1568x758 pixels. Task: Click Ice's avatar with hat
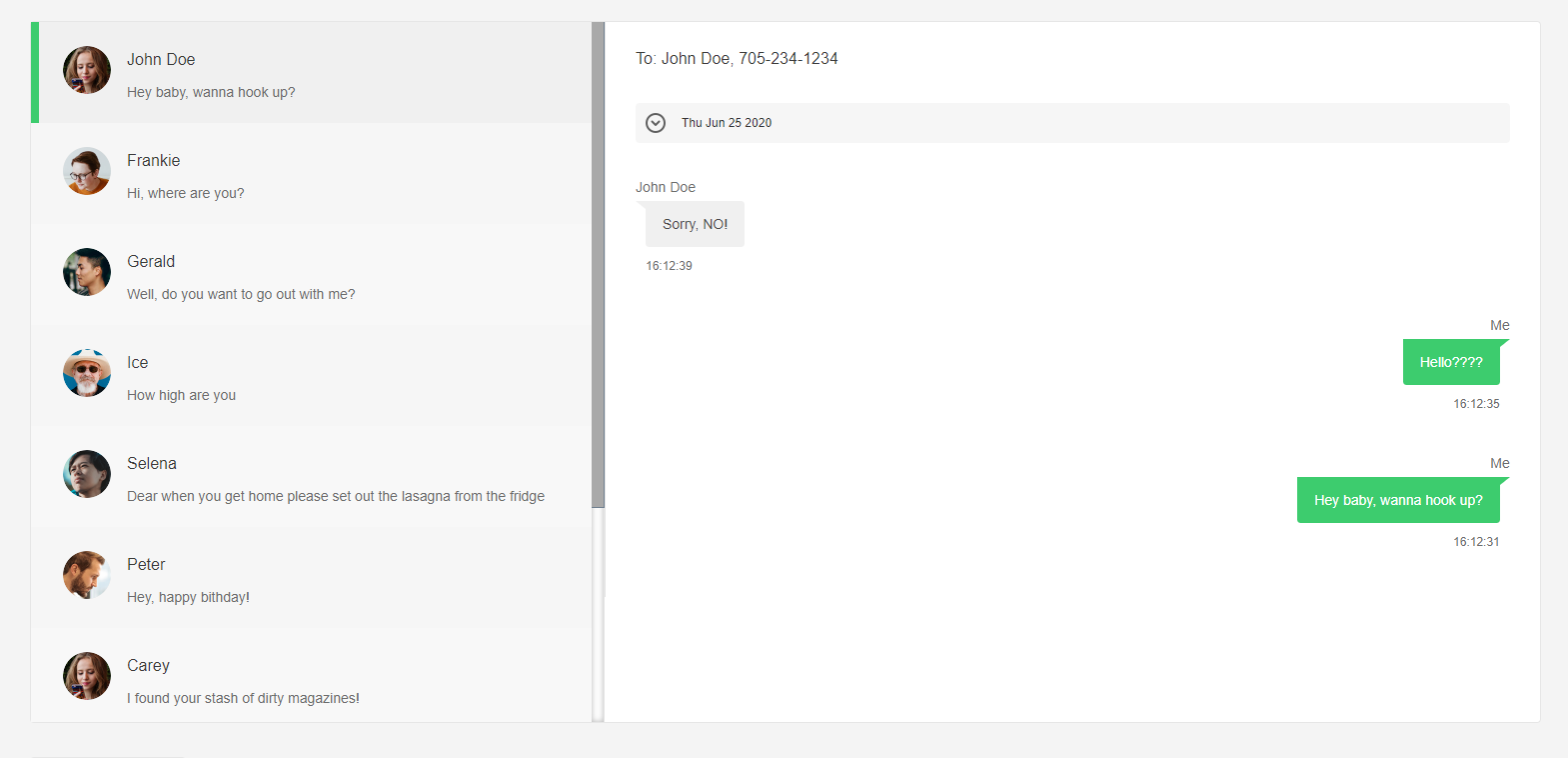click(x=87, y=373)
